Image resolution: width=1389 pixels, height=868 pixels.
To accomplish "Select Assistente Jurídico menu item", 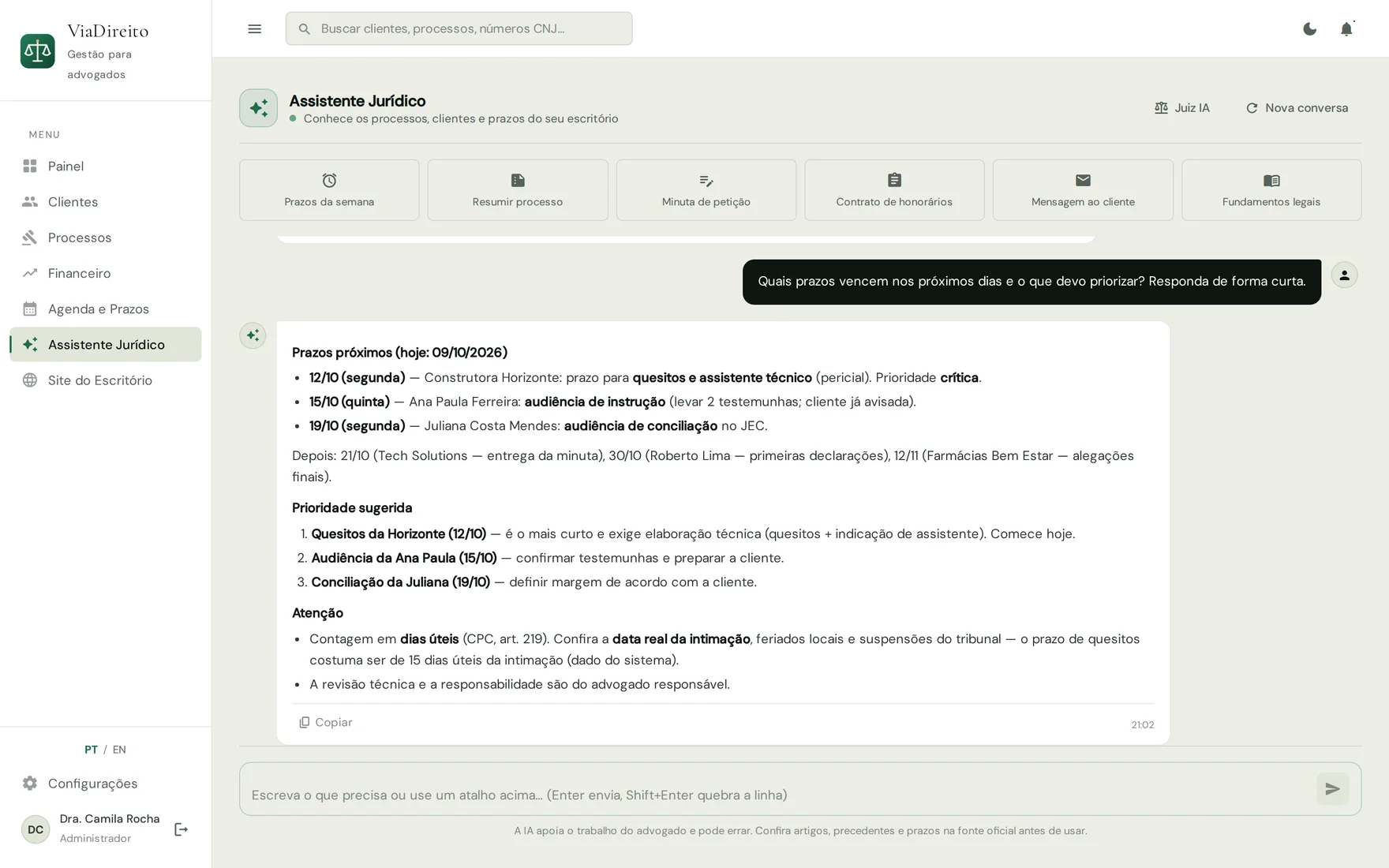I will click(105, 344).
